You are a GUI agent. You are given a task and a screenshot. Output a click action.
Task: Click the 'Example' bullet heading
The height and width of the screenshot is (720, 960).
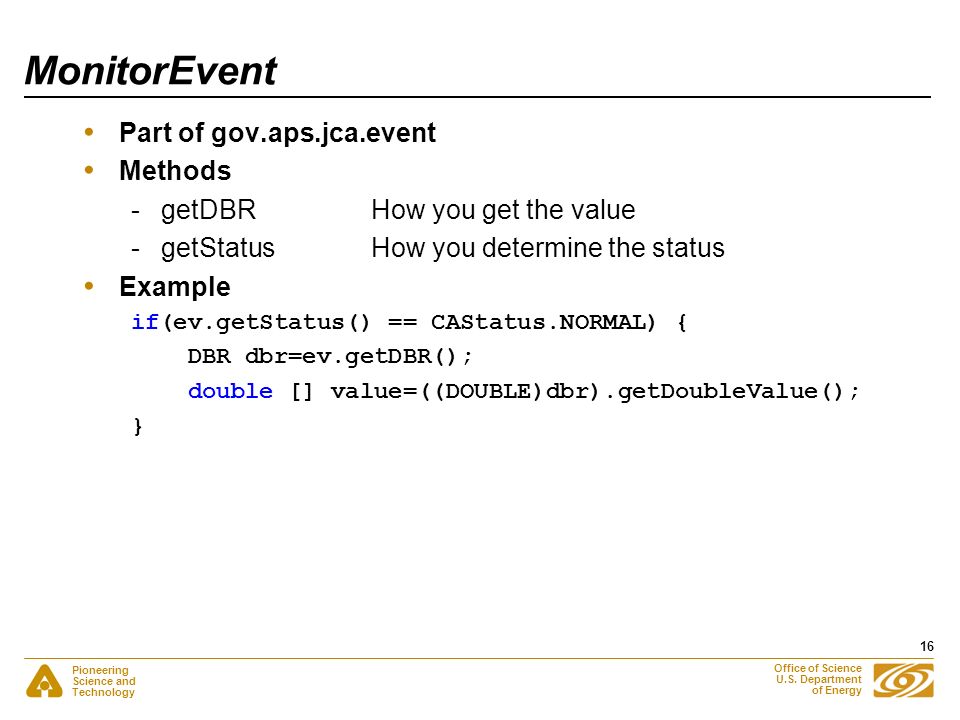175,287
